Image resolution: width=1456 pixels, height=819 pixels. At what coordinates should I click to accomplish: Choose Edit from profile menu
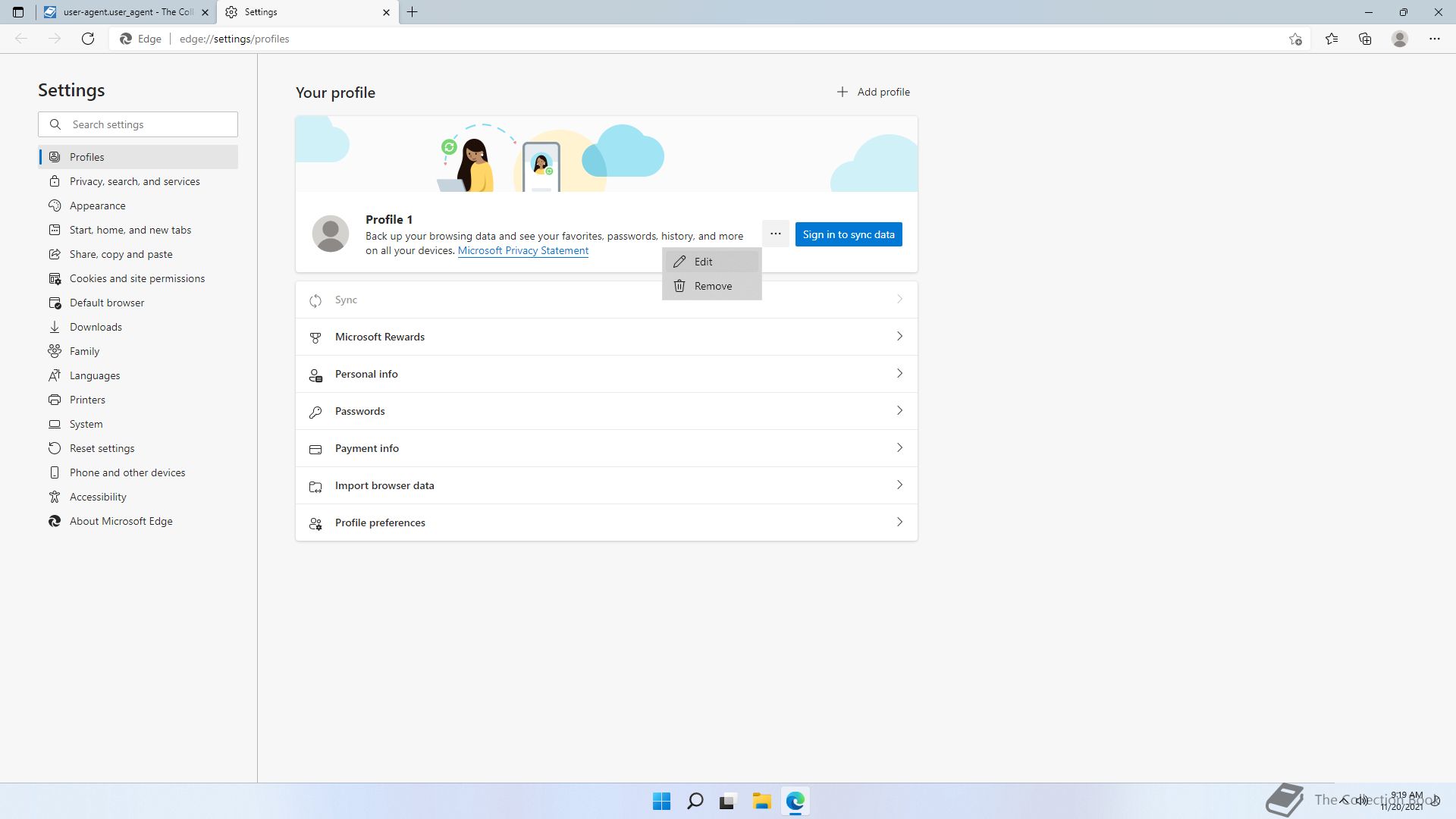711,262
